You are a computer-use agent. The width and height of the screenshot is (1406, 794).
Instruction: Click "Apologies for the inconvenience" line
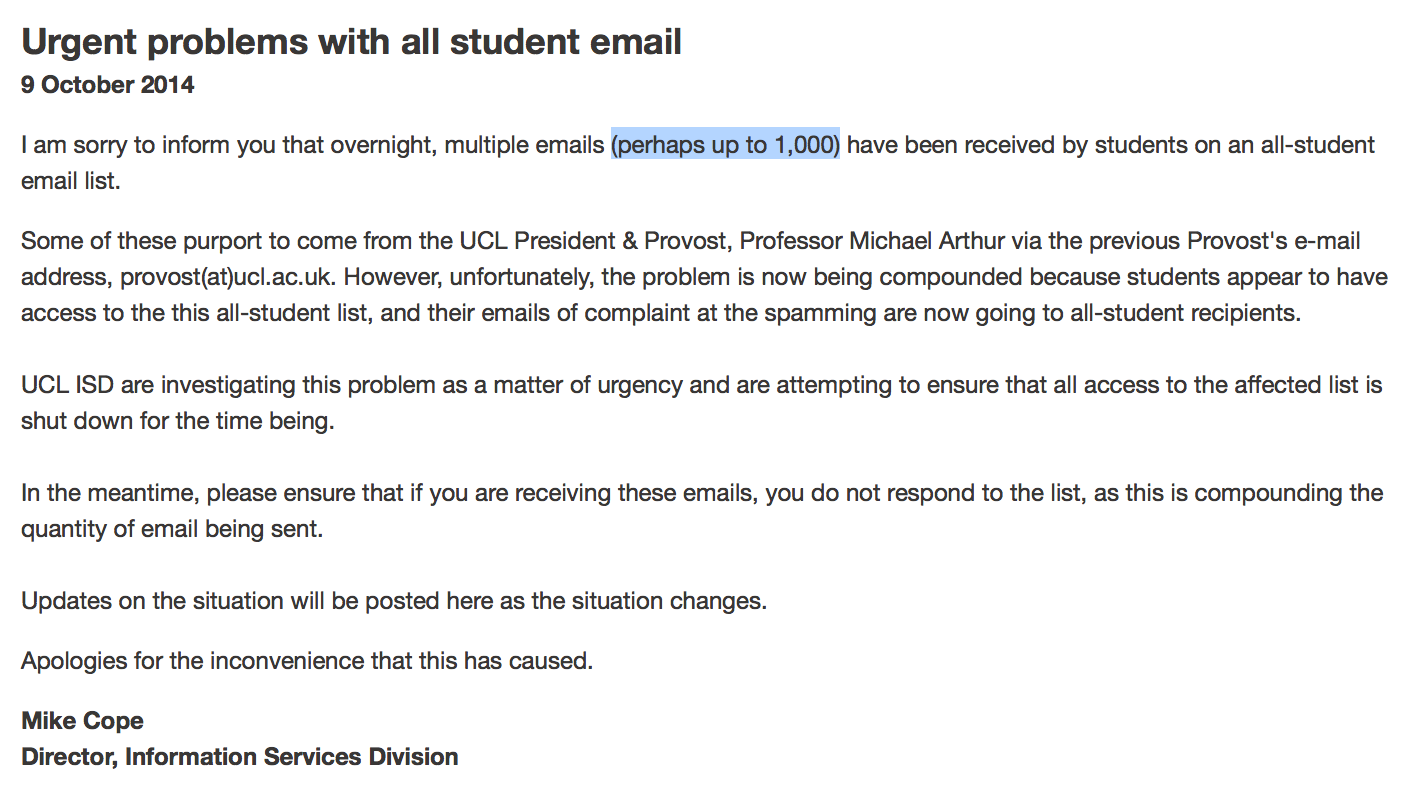(307, 661)
